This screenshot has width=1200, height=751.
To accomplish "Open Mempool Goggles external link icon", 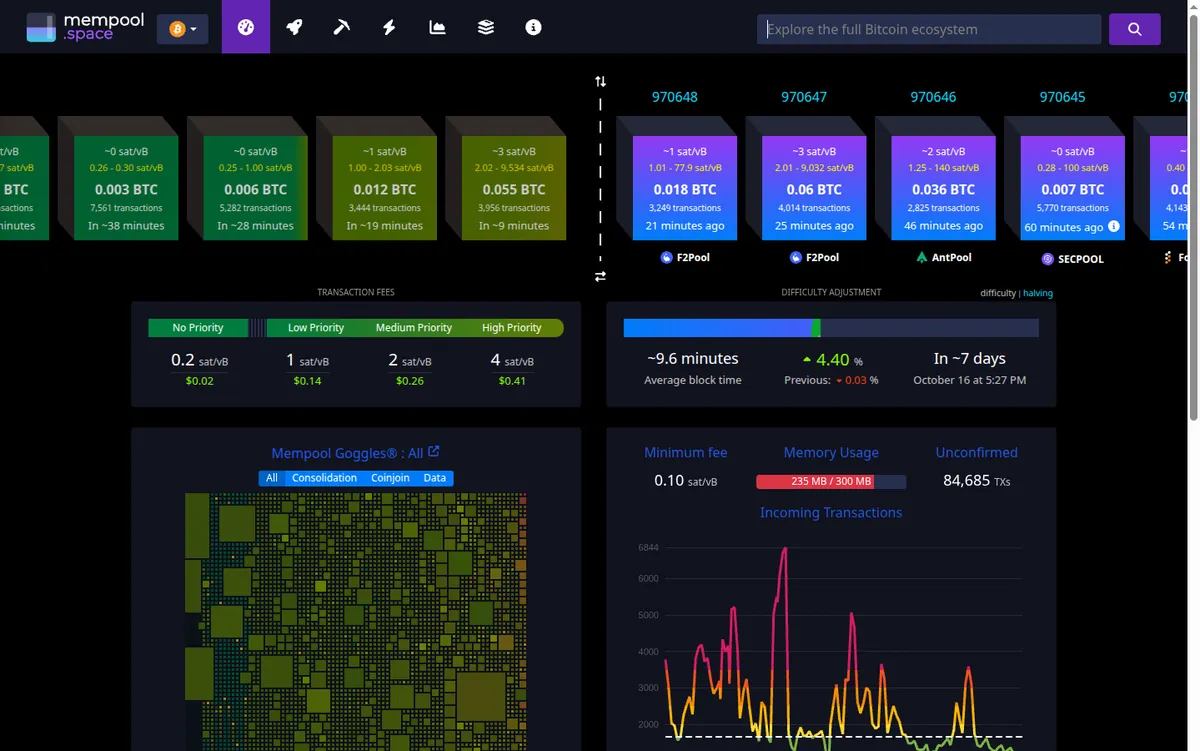I will point(434,452).
